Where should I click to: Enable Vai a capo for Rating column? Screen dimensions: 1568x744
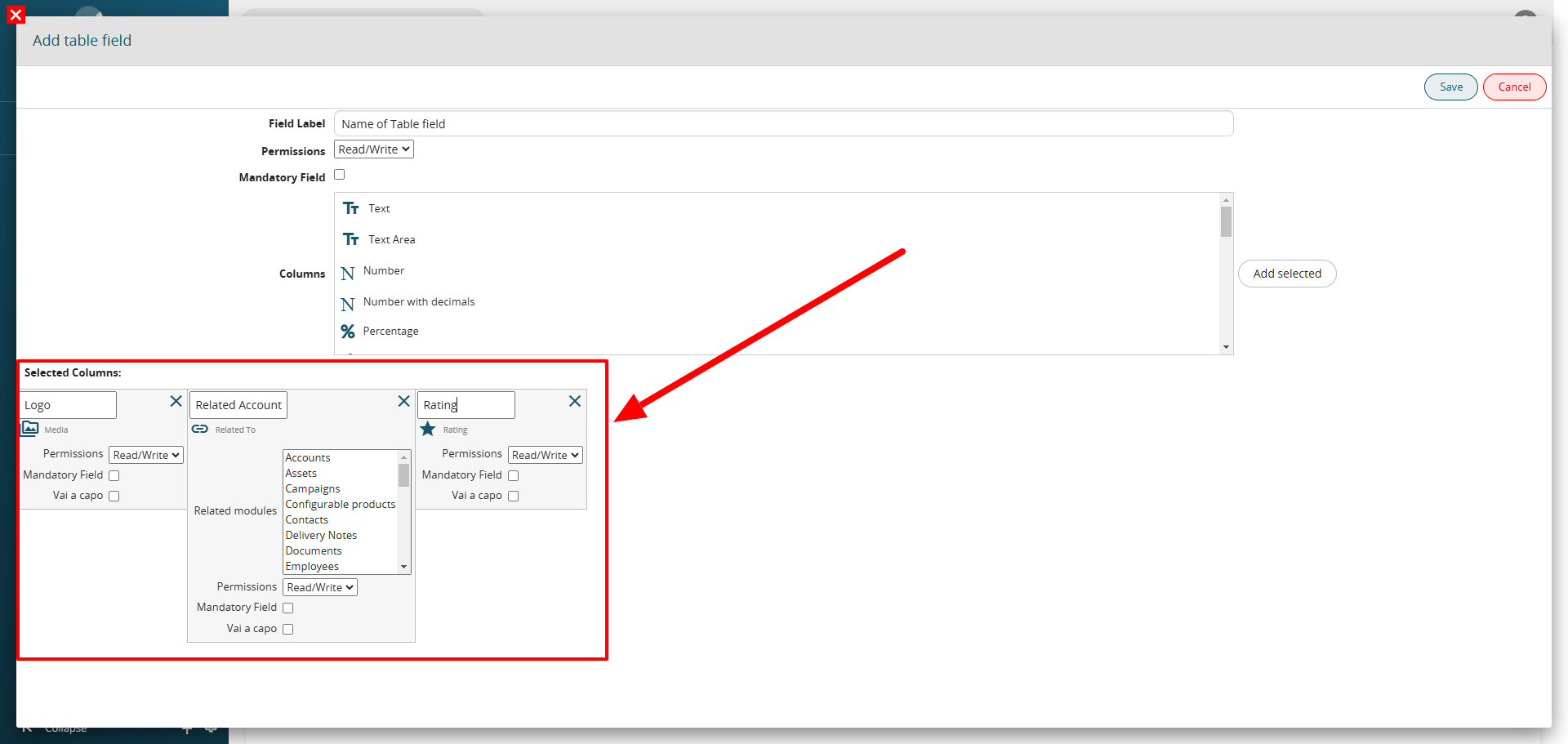click(514, 496)
